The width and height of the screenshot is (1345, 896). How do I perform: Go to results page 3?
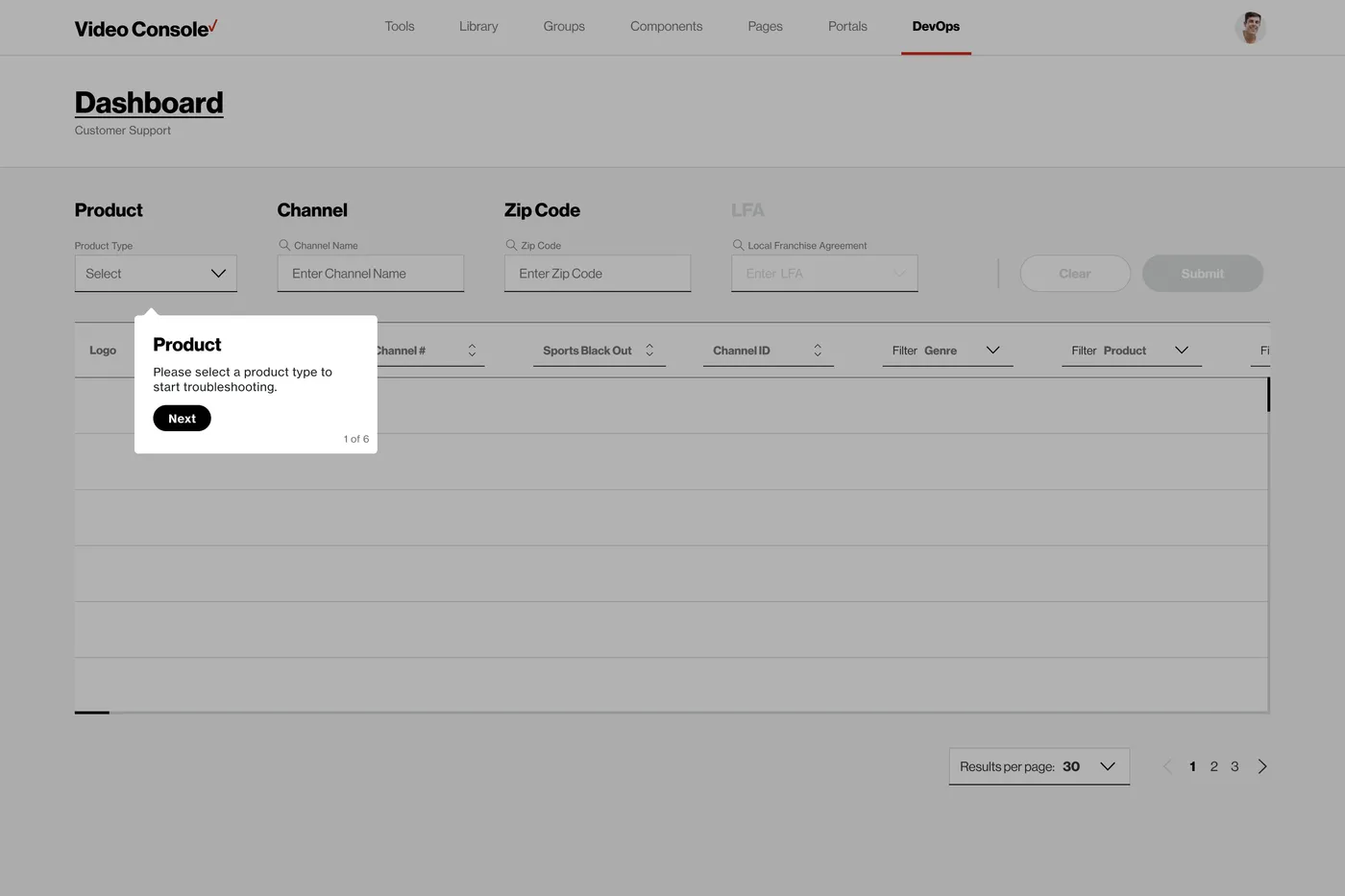pyautogui.click(x=1235, y=766)
